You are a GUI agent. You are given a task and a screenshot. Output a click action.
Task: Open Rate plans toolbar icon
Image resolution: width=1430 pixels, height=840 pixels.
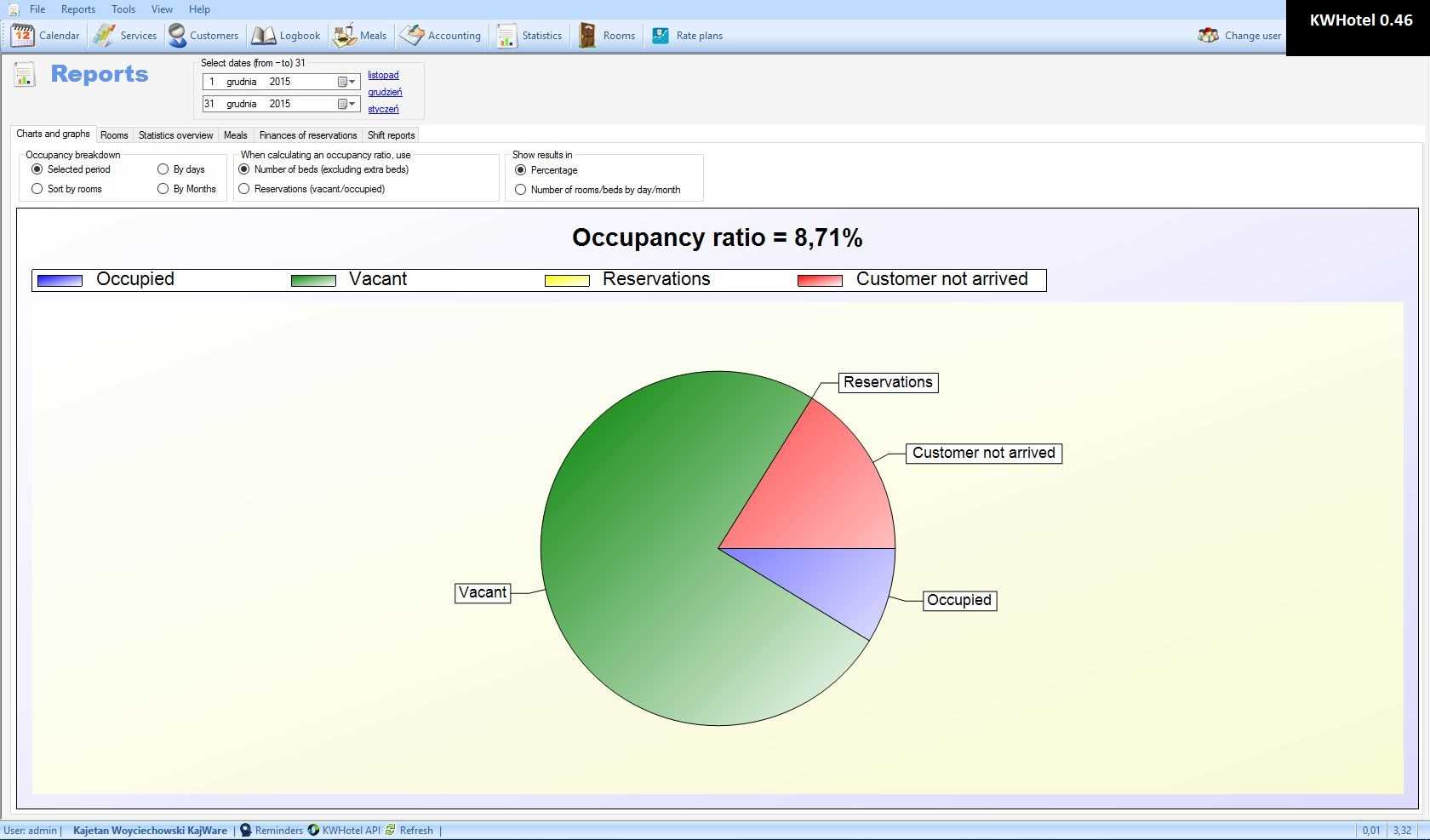[661, 36]
